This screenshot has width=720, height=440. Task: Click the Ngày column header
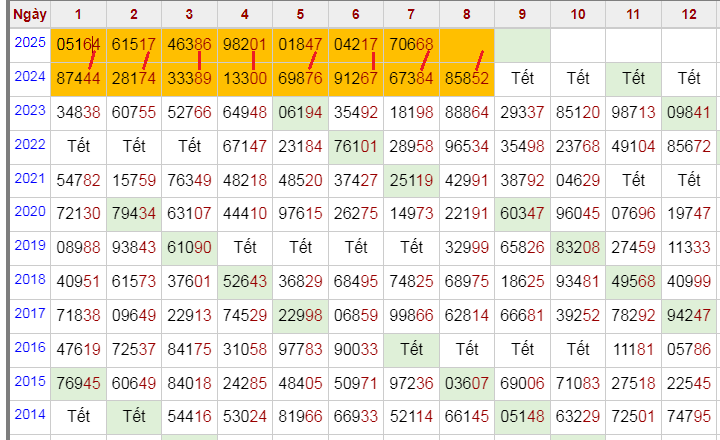(26, 14)
